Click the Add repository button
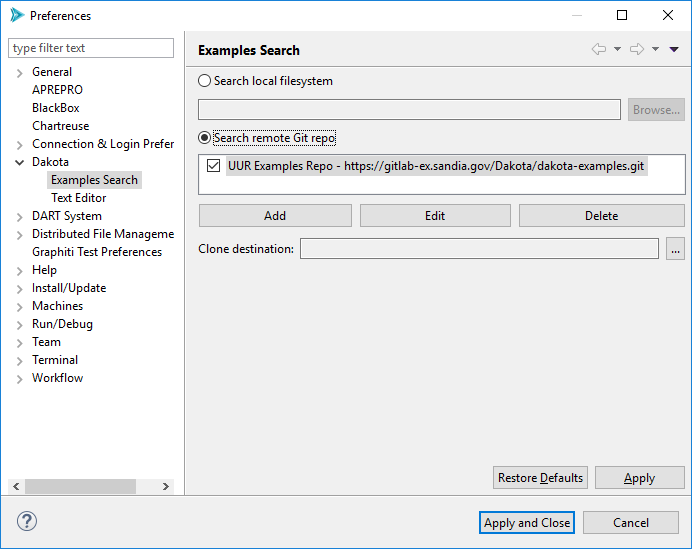The image size is (692, 549). 275,215
